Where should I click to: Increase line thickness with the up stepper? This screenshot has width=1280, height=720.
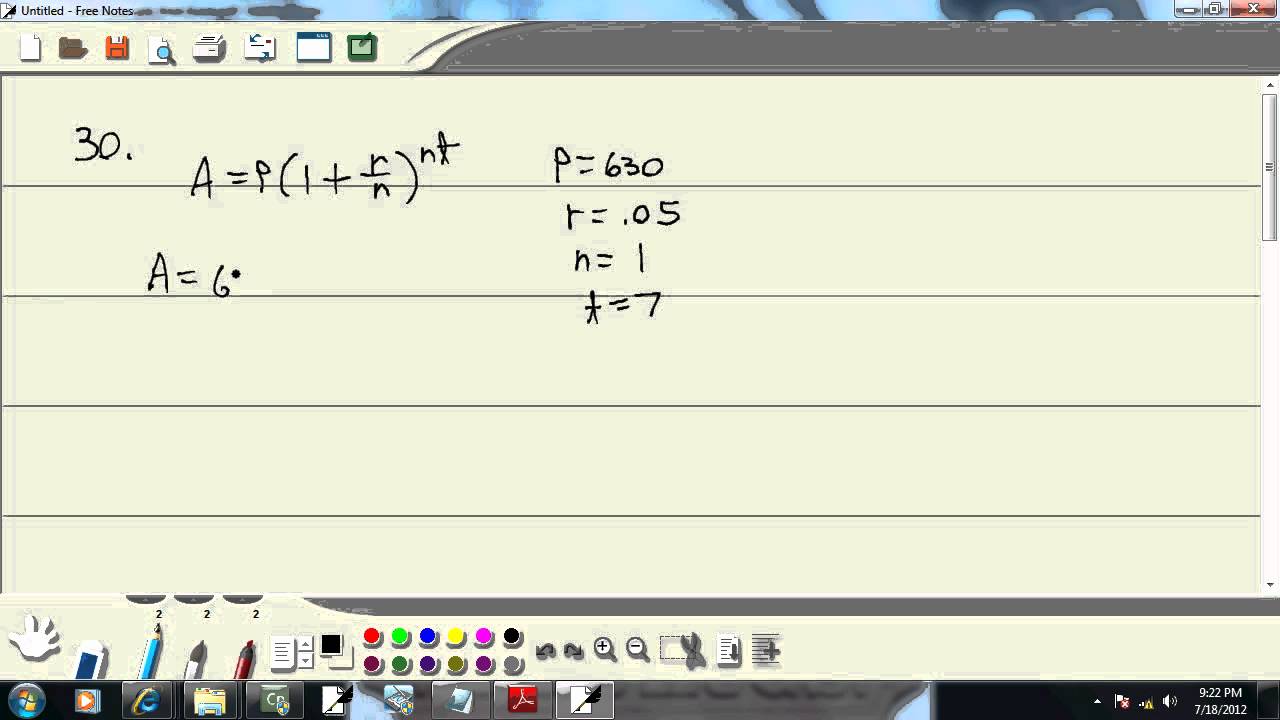(305, 646)
